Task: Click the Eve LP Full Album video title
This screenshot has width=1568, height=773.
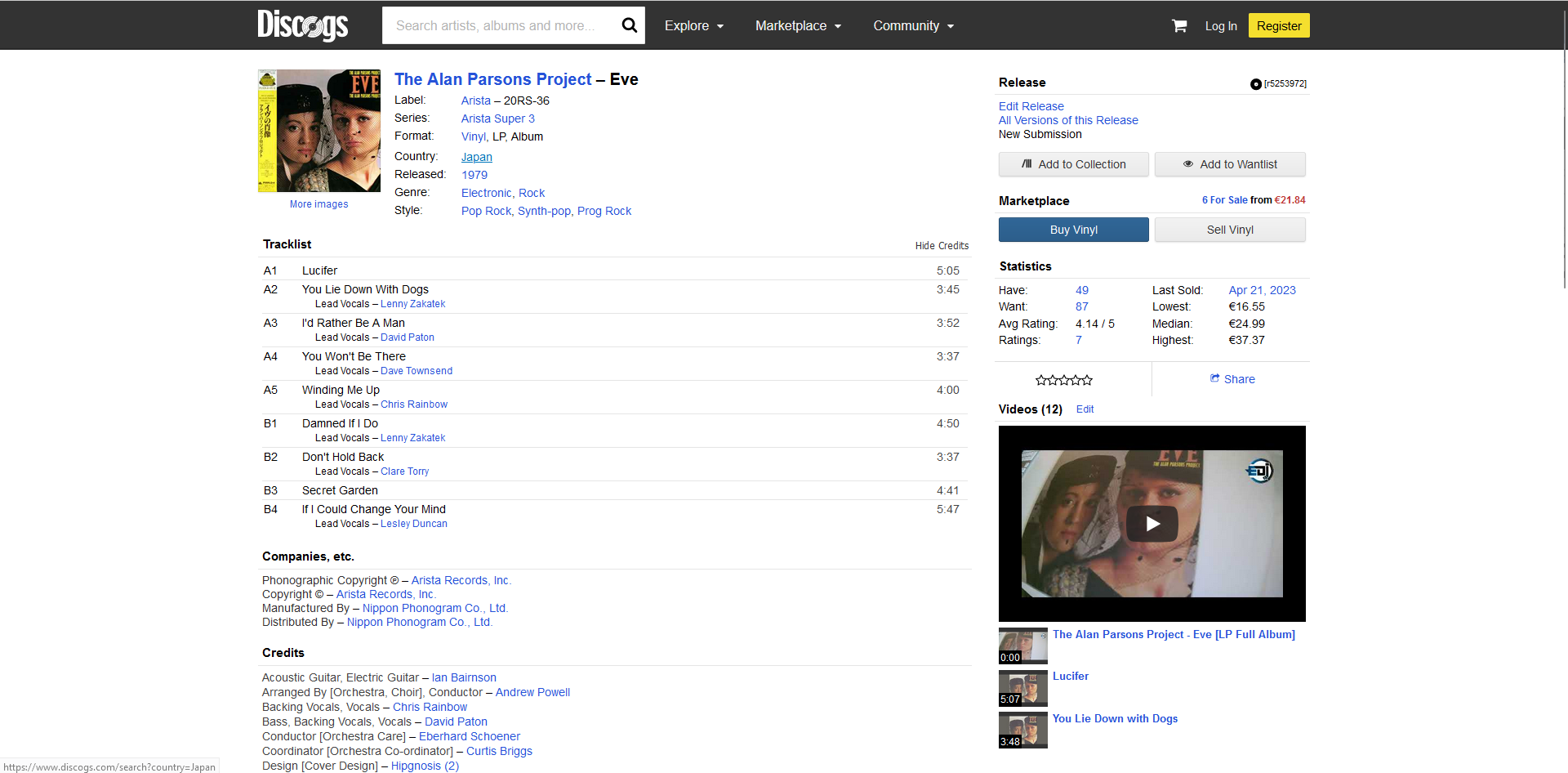Action: tap(1174, 635)
